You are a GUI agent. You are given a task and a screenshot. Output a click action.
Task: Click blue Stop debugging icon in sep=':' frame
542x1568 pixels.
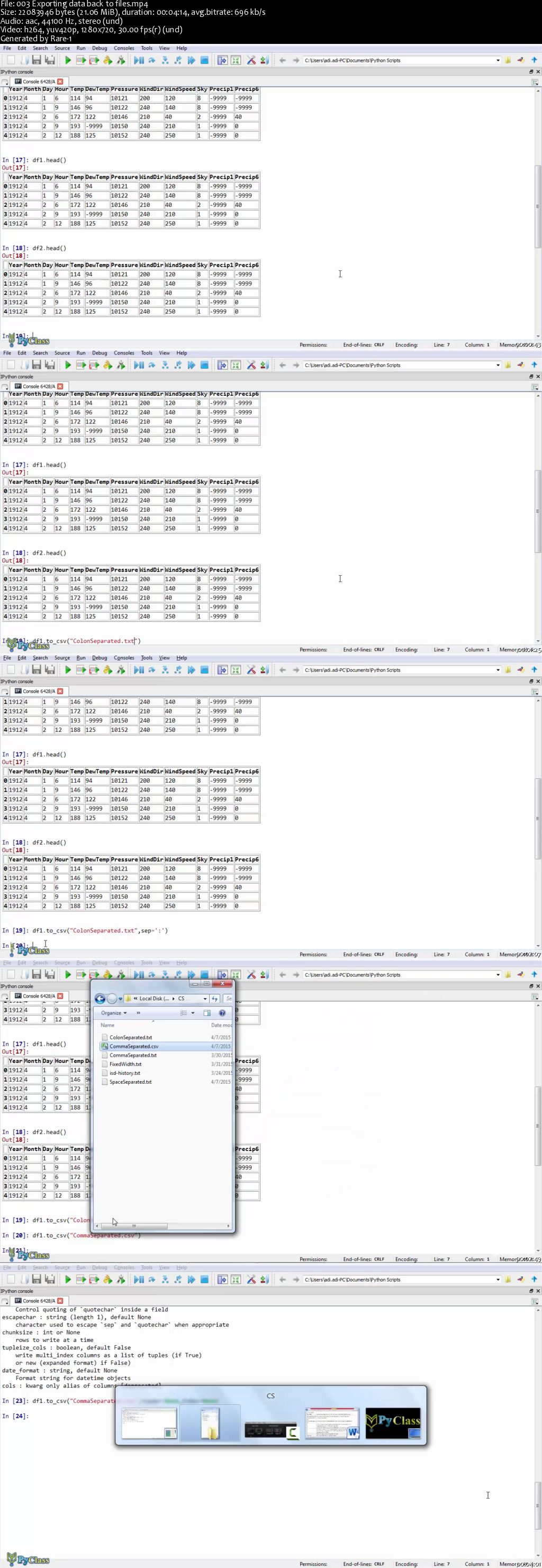pyautogui.click(x=205, y=670)
